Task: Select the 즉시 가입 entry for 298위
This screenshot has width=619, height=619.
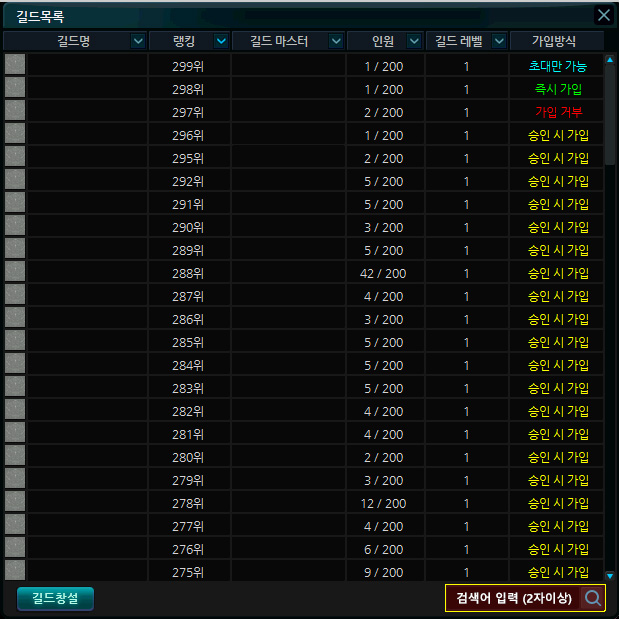Action: (x=558, y=89)
